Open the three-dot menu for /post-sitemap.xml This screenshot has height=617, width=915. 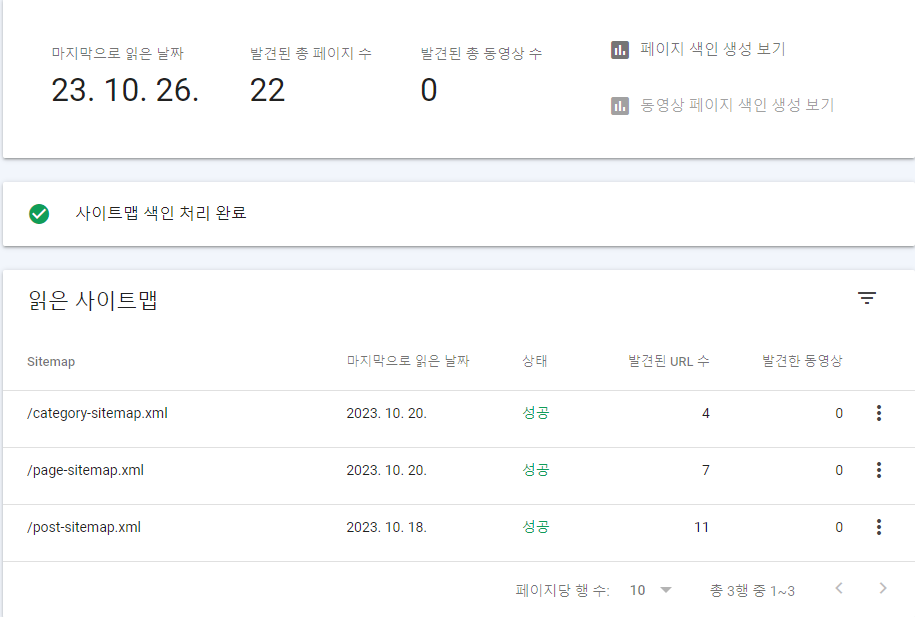coord(879,527)
